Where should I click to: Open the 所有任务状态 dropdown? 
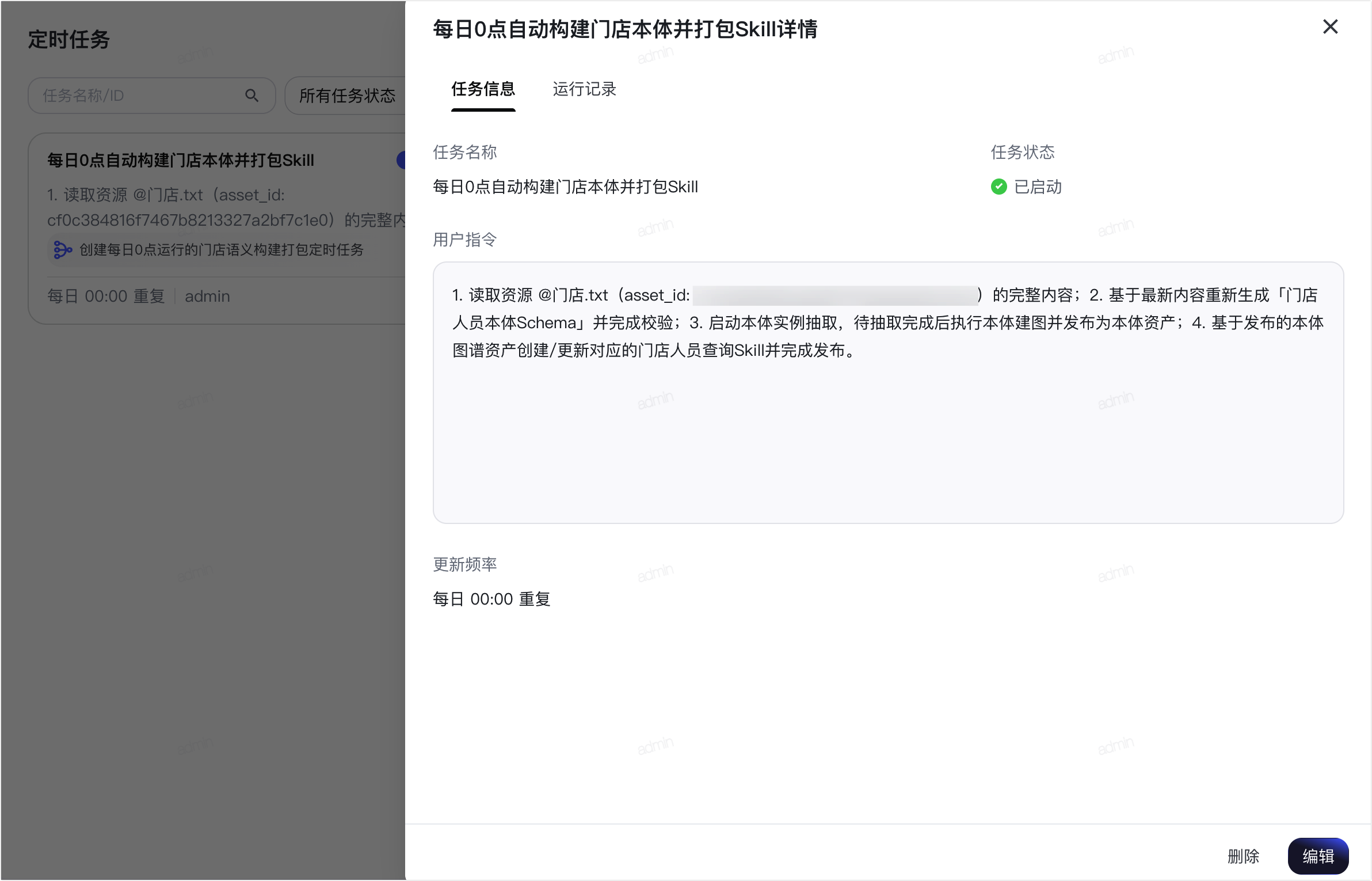(x=346, y=96)
